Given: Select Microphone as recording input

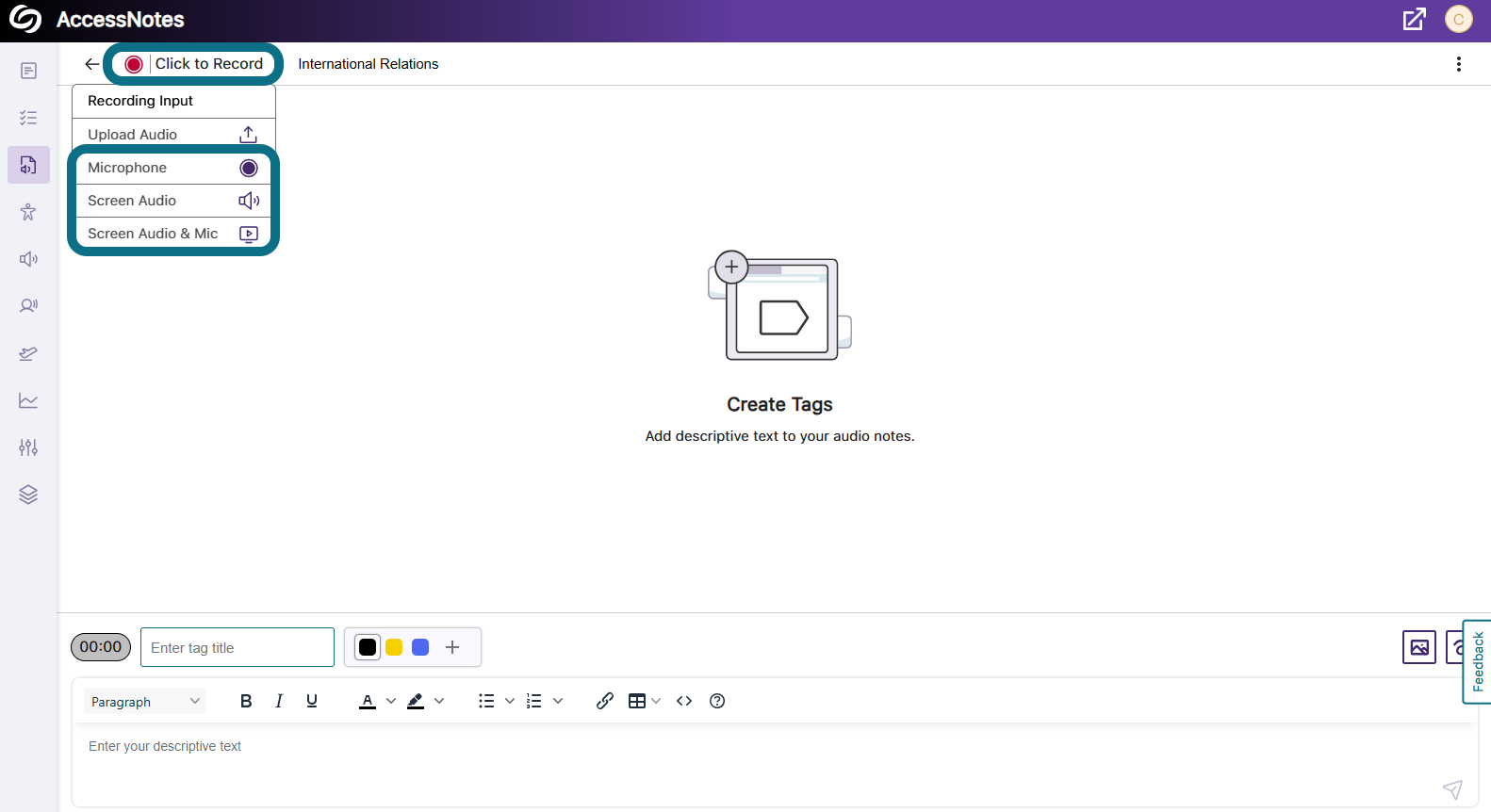Looking at the screenshot, I should tap(173, 168).
